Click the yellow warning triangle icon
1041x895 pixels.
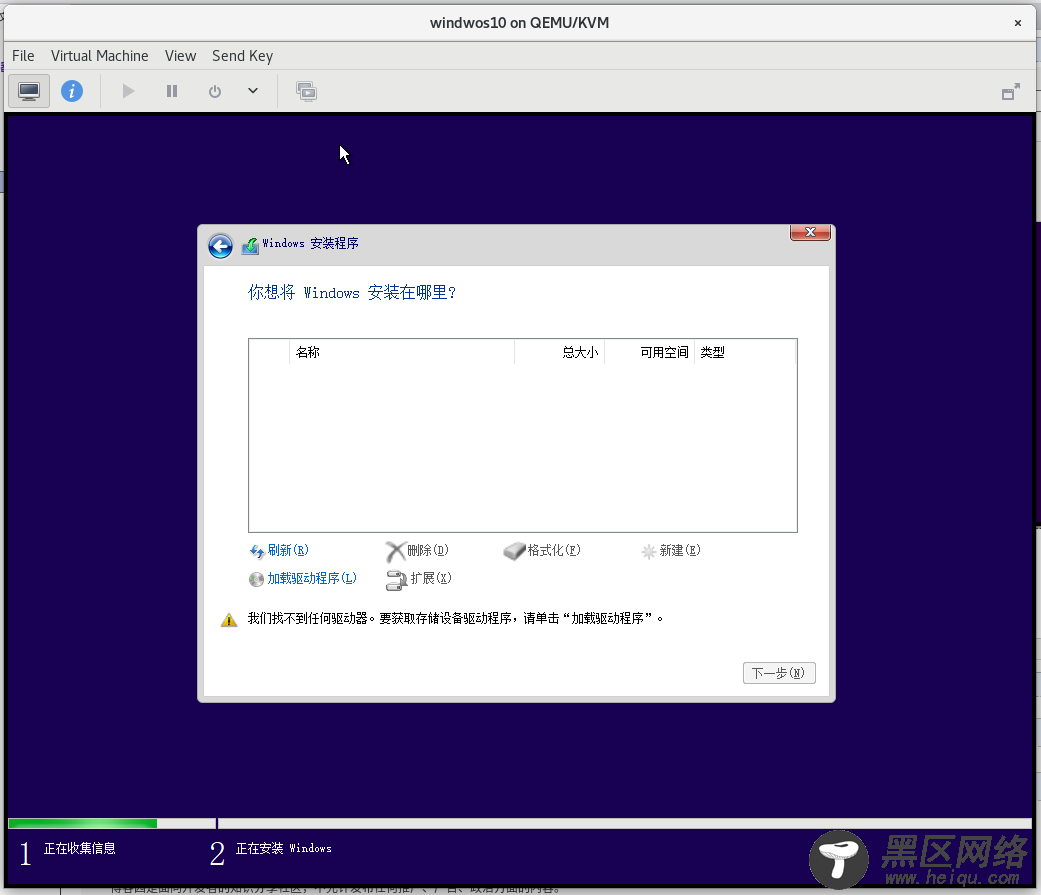point(229,620)
